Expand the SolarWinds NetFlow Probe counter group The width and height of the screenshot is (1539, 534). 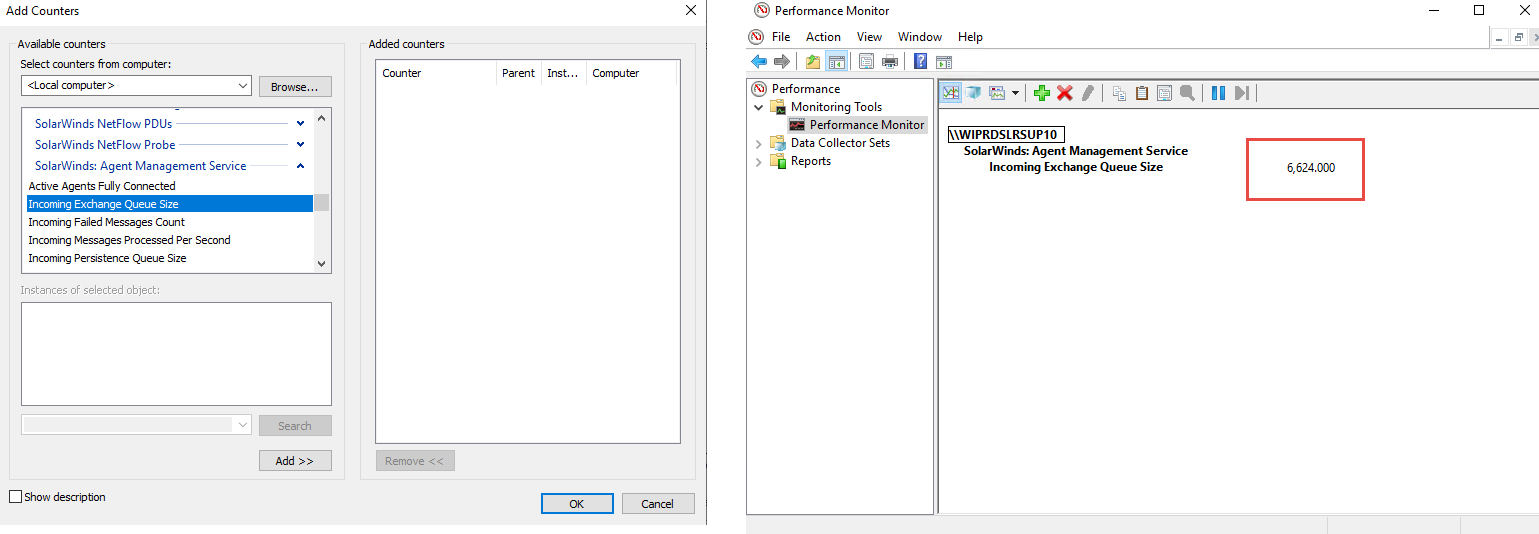(x=300, y=144)
